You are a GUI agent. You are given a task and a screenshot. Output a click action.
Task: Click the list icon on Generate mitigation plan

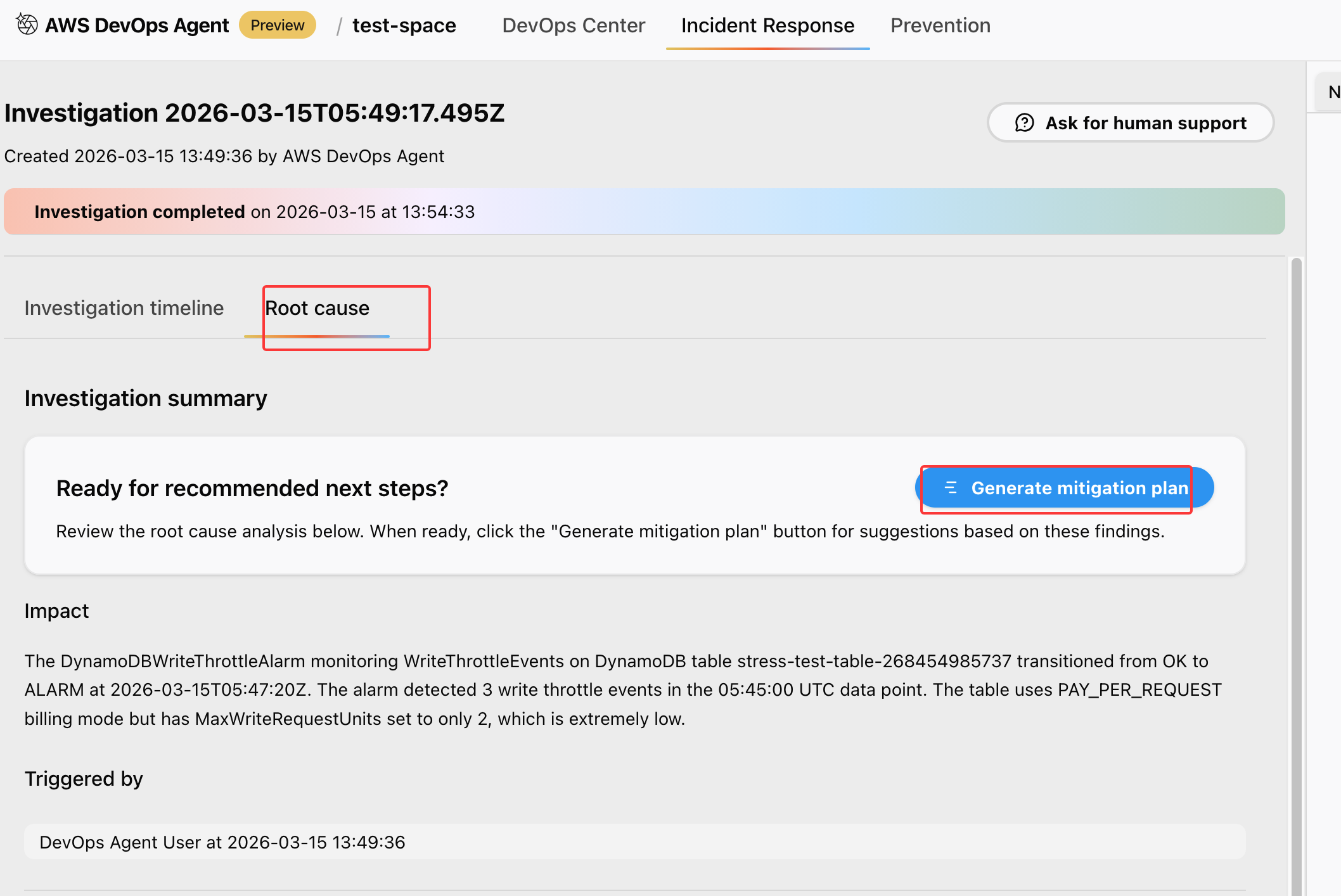(x=951, y=488)
